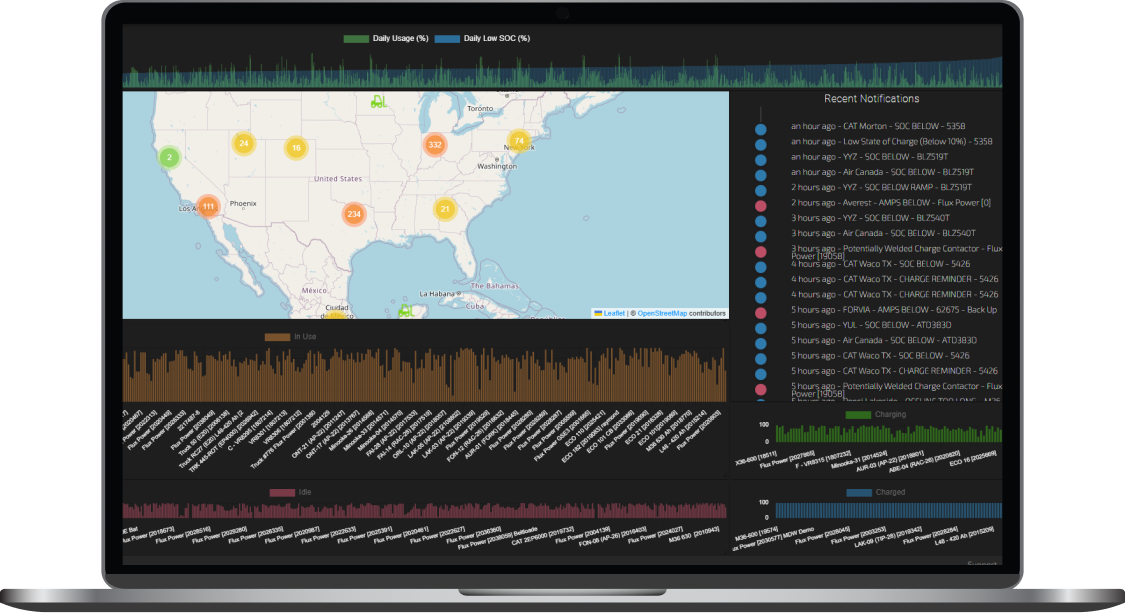Click the forklift icon near Cuba
Viewport: 1125px width, 613px height.
click(406, 310)
